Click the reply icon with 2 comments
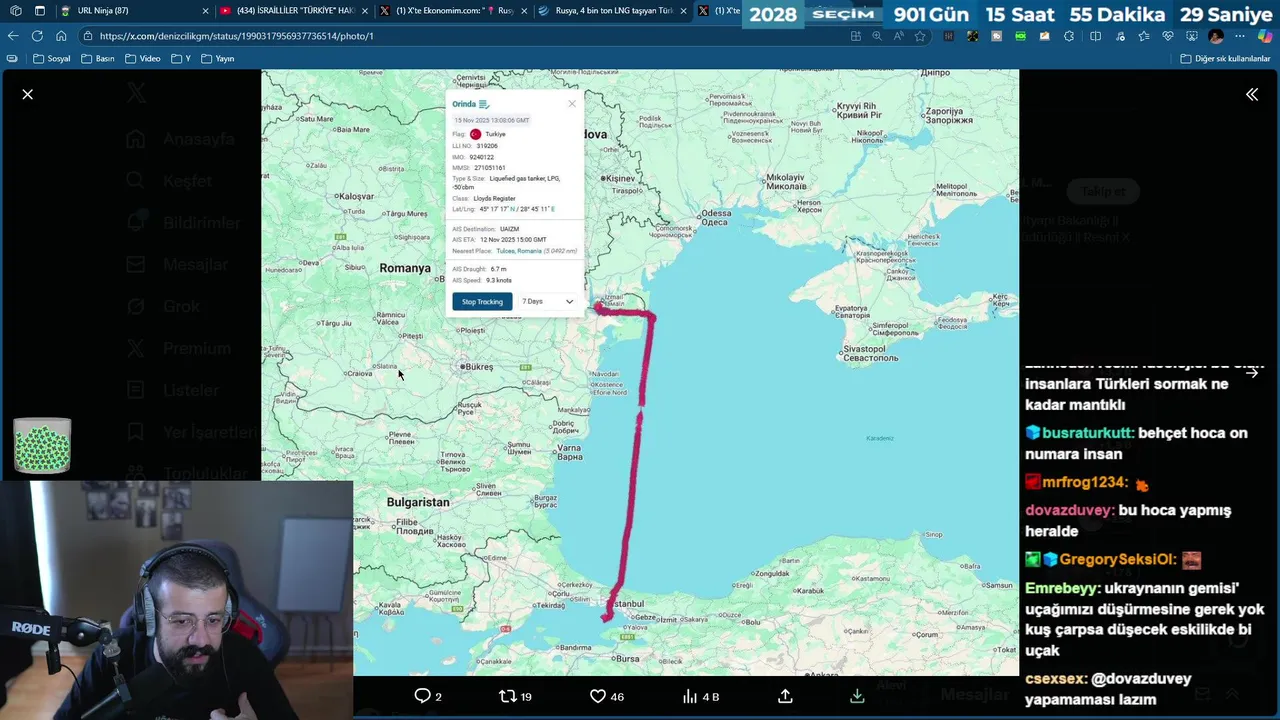The image size is (1280, 720). click(x=422, y=696)
